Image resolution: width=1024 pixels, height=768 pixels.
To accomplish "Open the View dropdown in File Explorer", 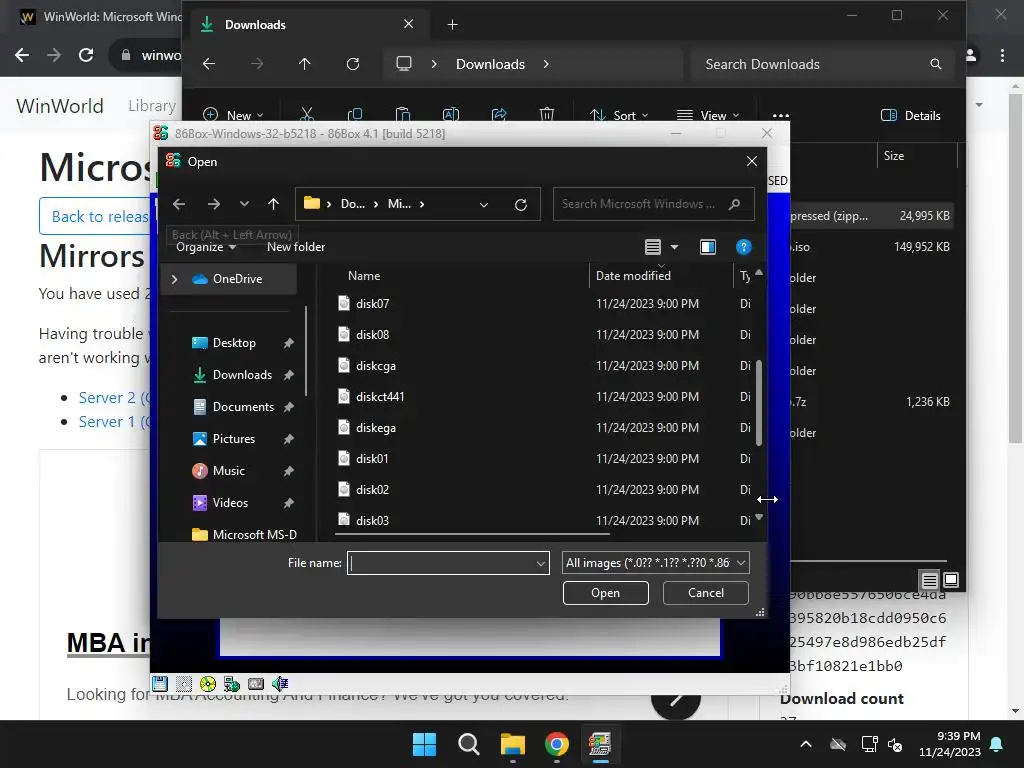I will (x=708, y=116).
